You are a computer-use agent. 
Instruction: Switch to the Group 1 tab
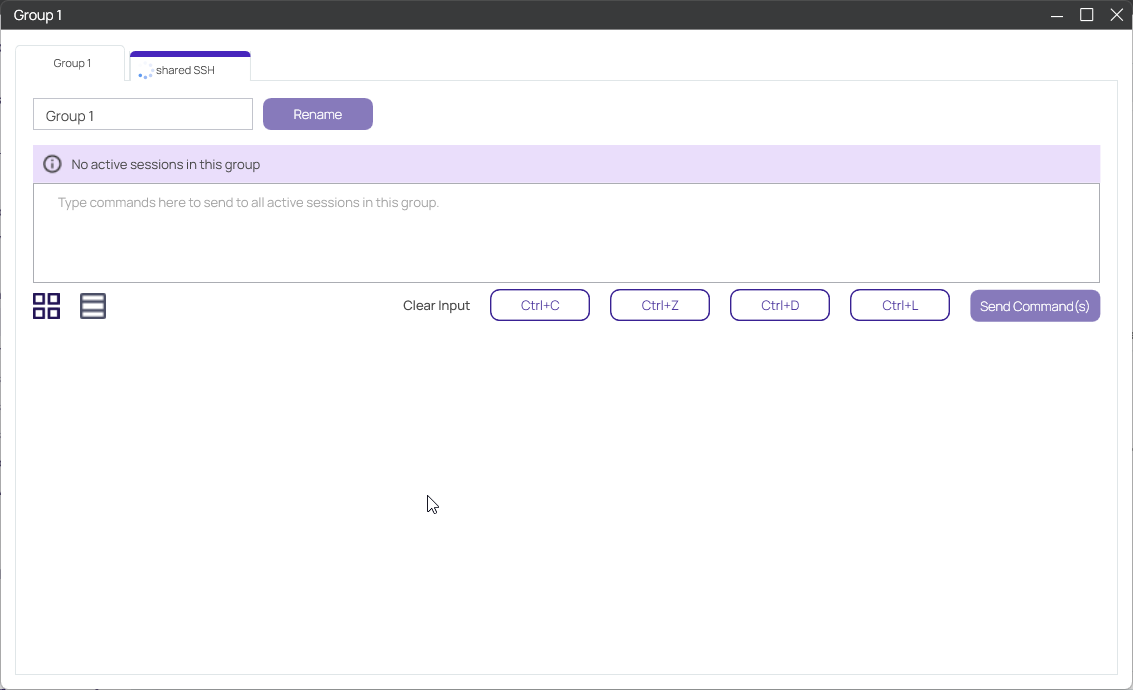tap(71, 63)
